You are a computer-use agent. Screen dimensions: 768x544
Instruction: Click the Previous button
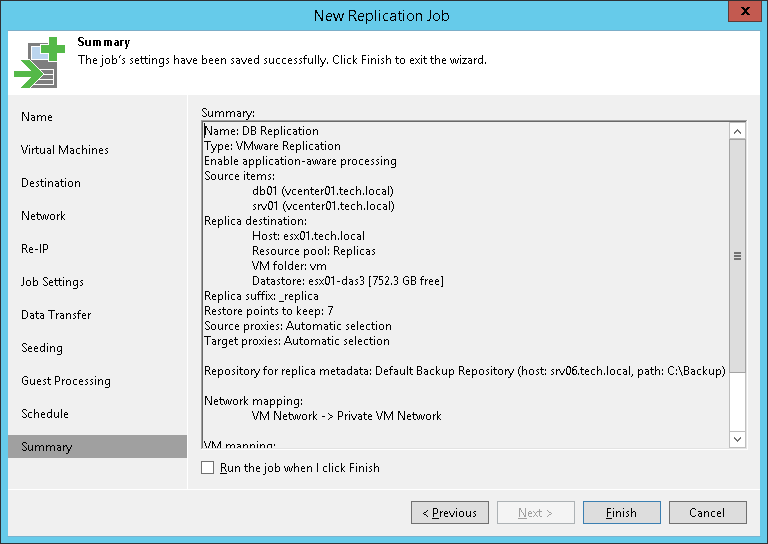click(x=449, y=513)
